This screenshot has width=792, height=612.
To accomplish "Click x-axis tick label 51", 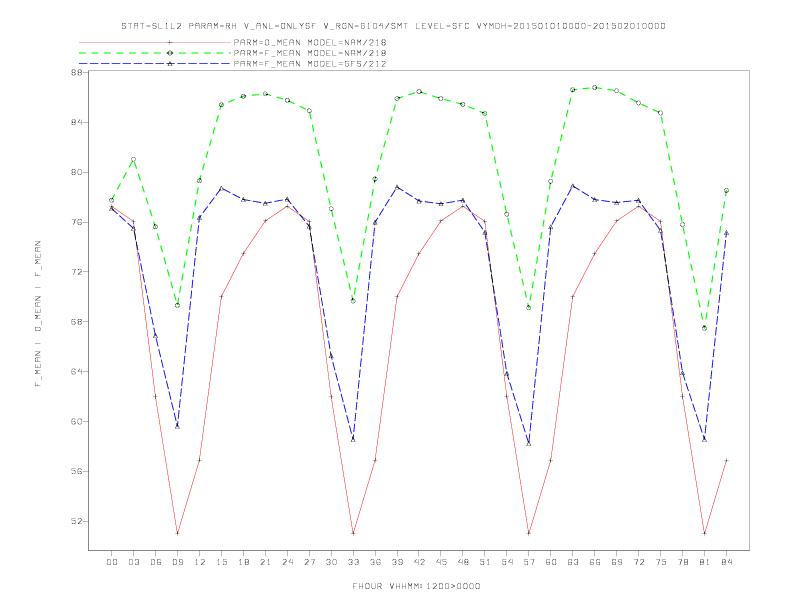I will click(485, 562).
